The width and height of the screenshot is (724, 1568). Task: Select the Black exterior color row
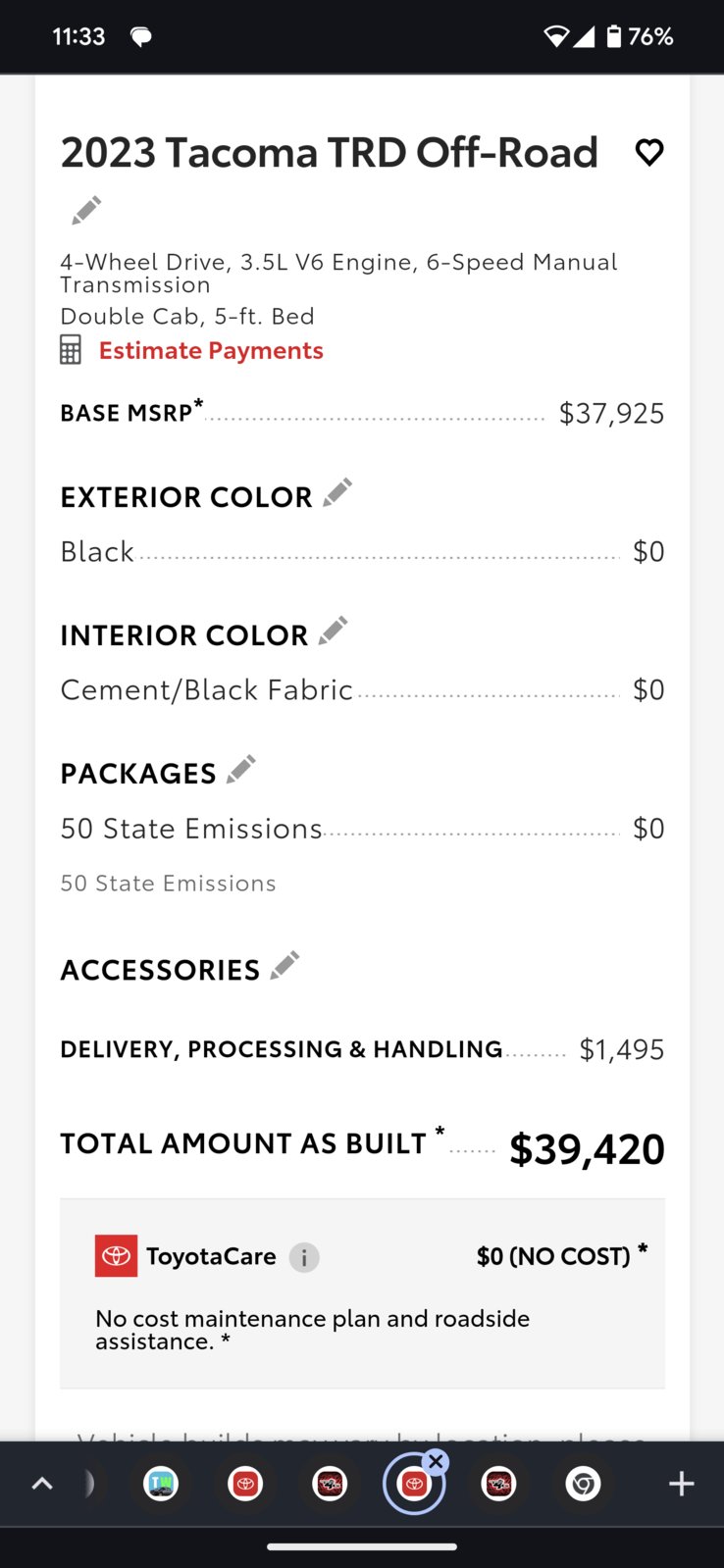[x=362, y=551]
